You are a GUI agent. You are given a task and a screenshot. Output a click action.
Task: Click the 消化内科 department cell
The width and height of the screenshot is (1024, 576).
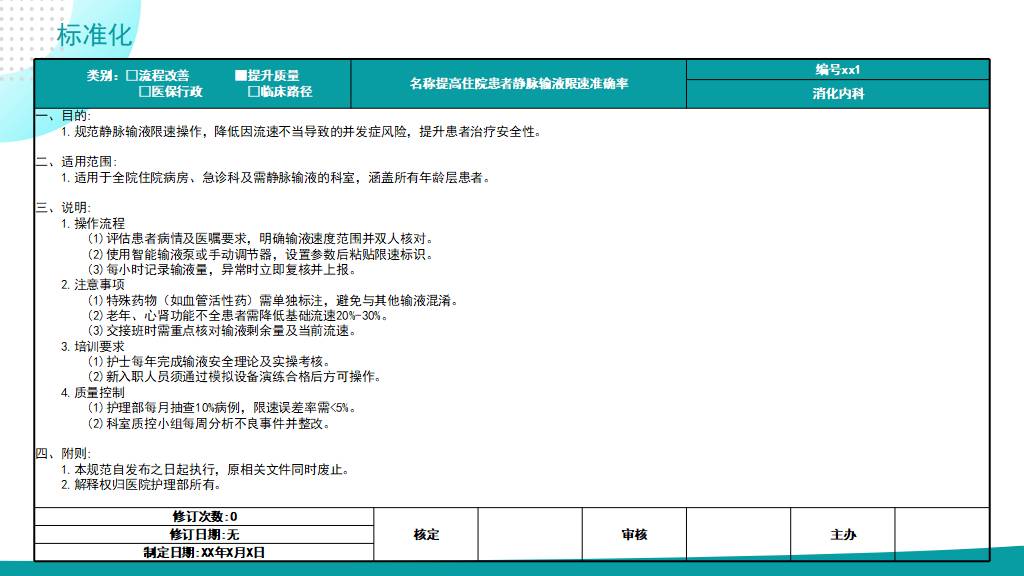coord(837,94)
